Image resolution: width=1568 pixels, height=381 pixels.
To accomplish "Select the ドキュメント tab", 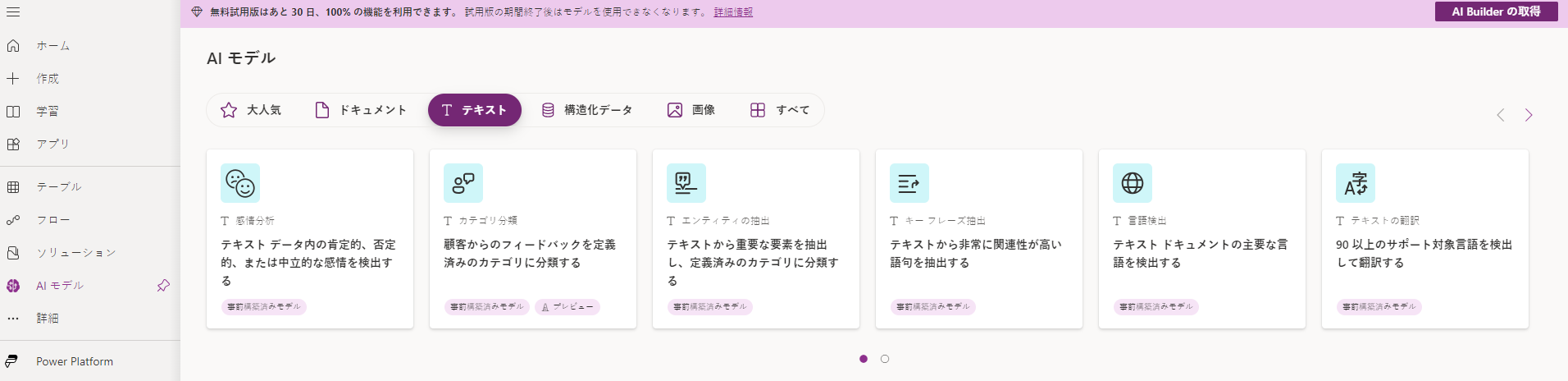I will pyautogui.click(x=361, y=110).
